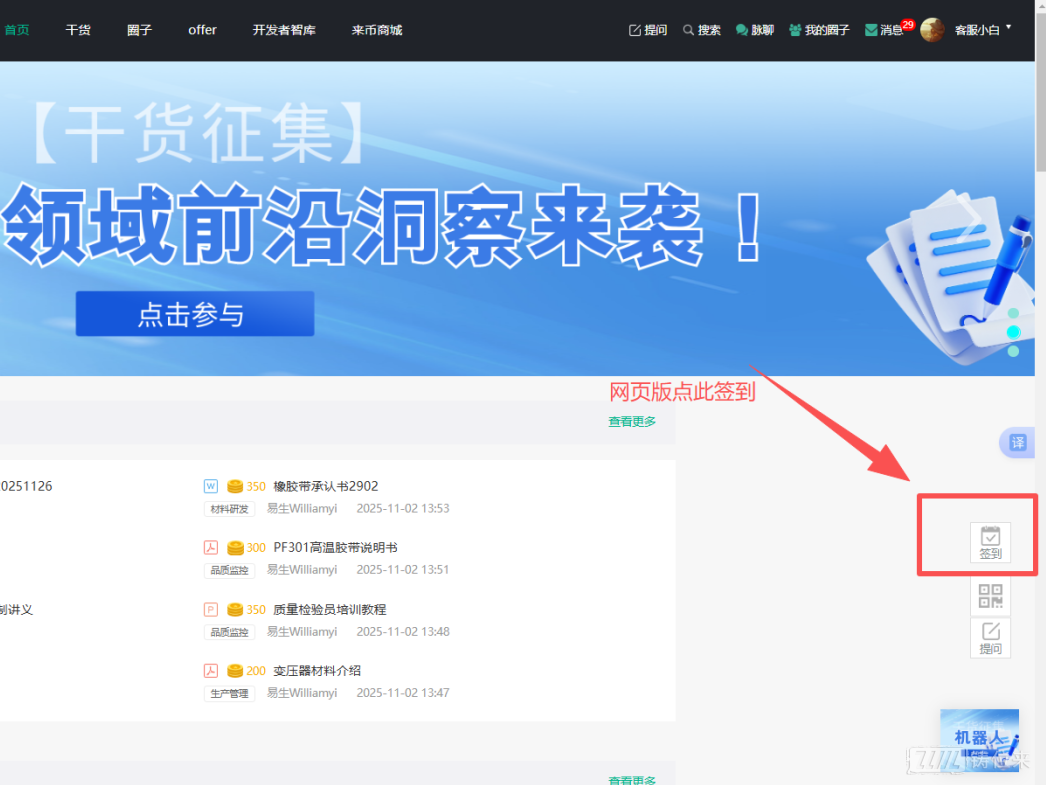Click 提问 pencil icon in top bar
The height and width of the screenshot is (785, 1046).
tap(648, 30)
